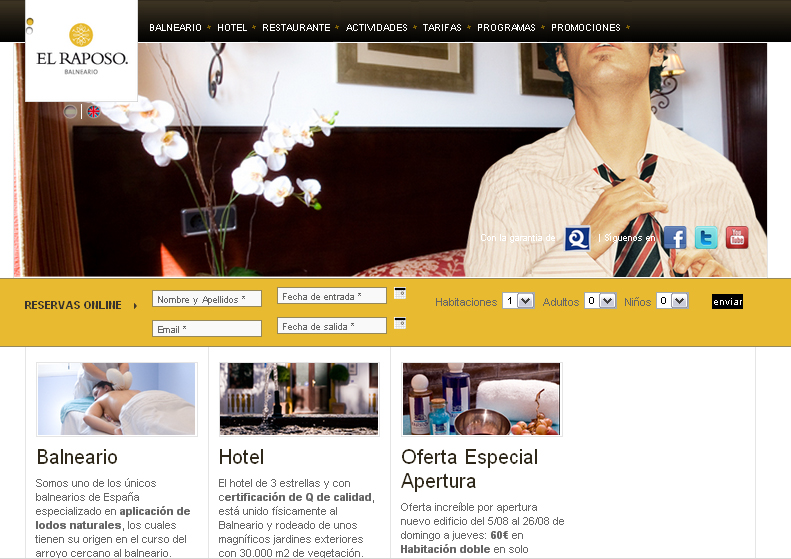Select the white slide indicator dot
Screen dimensions: 791x559
tap(30, 31)
